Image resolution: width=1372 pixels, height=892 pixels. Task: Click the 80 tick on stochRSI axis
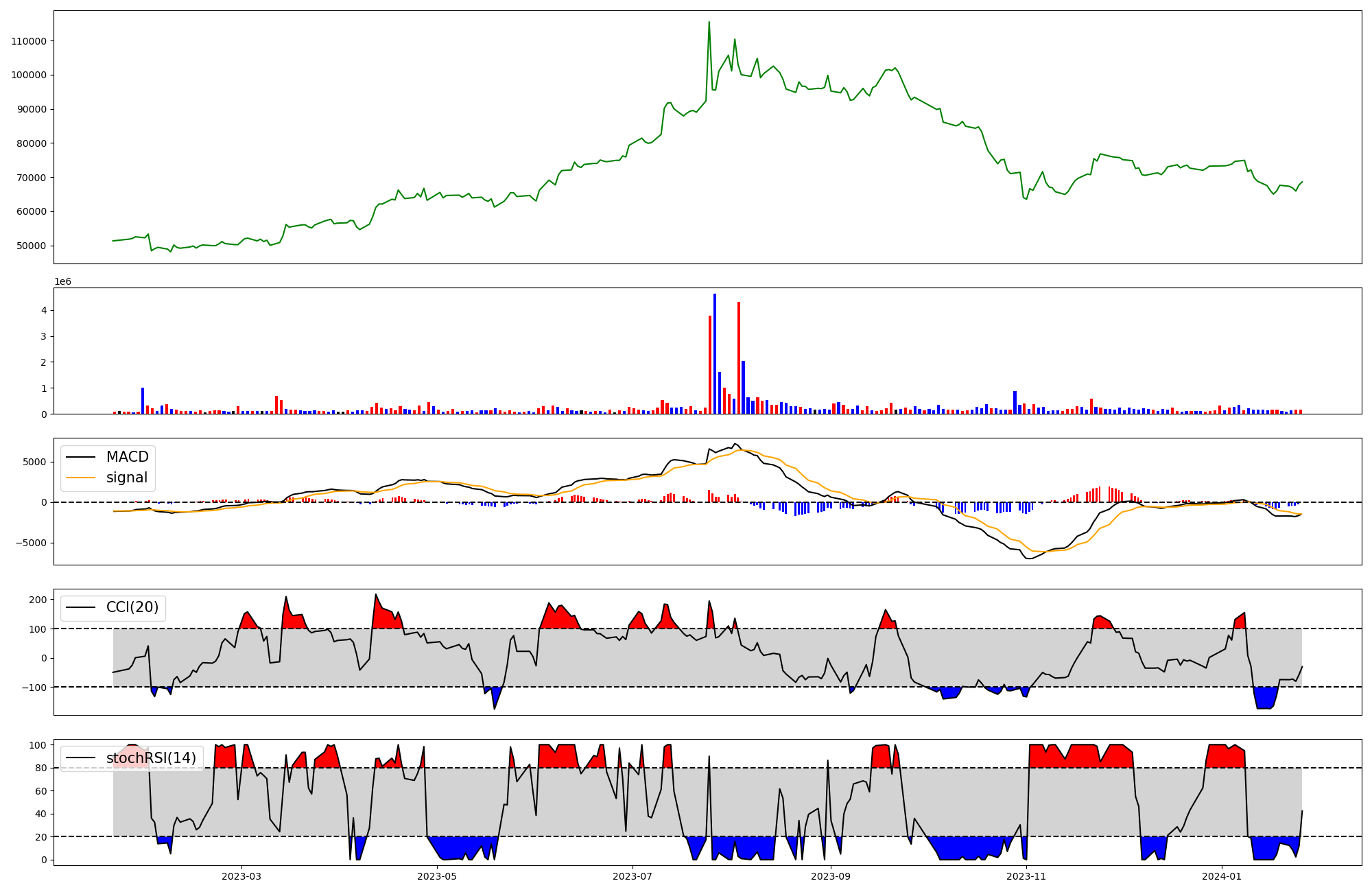pyautogui.click(x=41, y=768)
